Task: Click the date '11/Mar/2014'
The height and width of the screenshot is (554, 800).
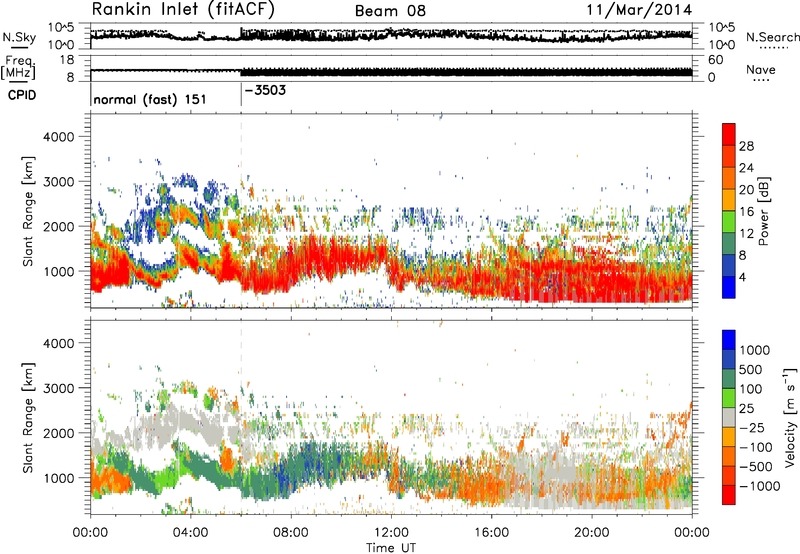Action: [x=639, y=10]
